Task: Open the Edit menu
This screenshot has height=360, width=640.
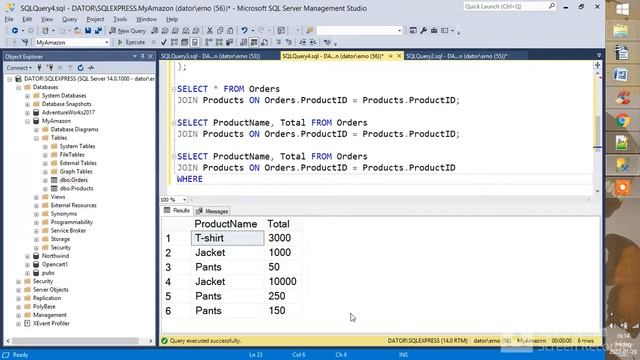Action: (x=27, y=19)
